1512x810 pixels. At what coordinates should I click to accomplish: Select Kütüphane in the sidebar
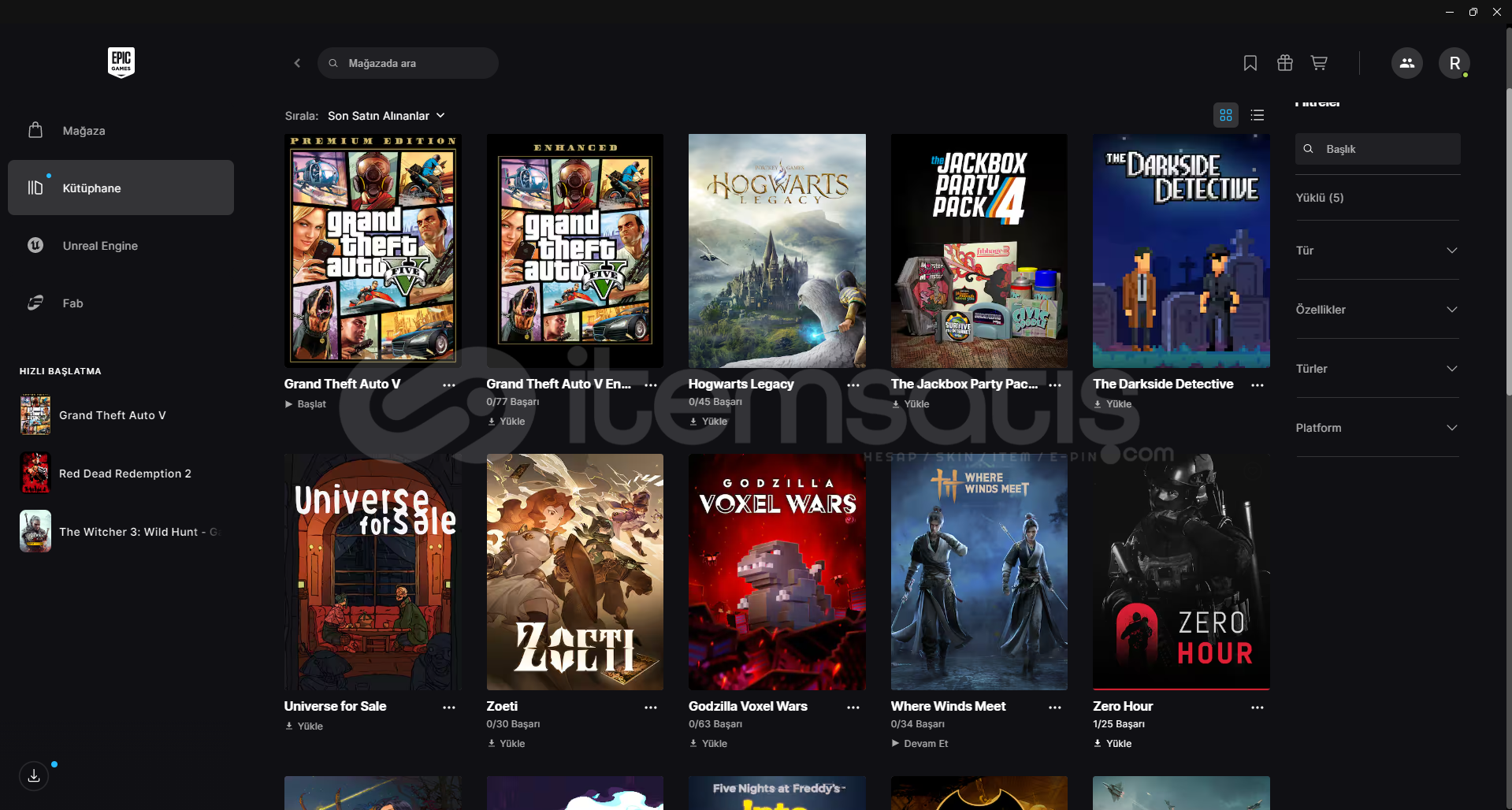tap(121, 188)
